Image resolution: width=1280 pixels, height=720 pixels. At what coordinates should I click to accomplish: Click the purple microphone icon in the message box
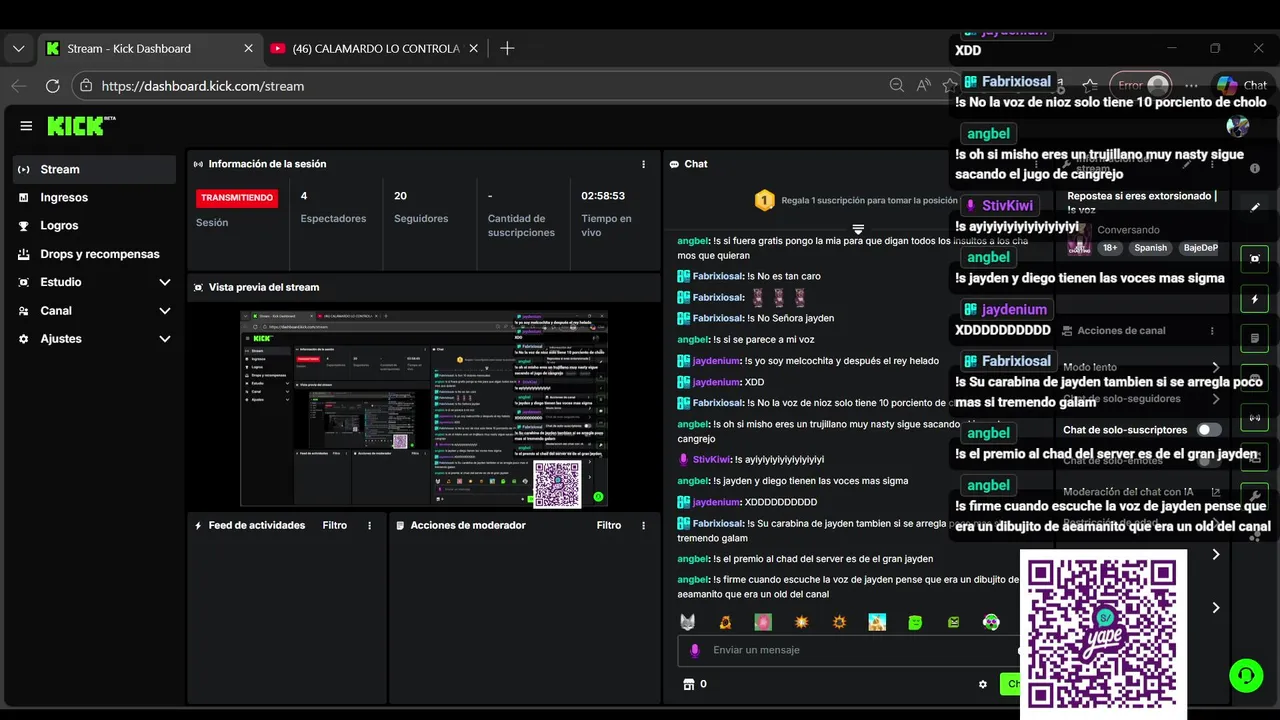click(x=695, y=650)
